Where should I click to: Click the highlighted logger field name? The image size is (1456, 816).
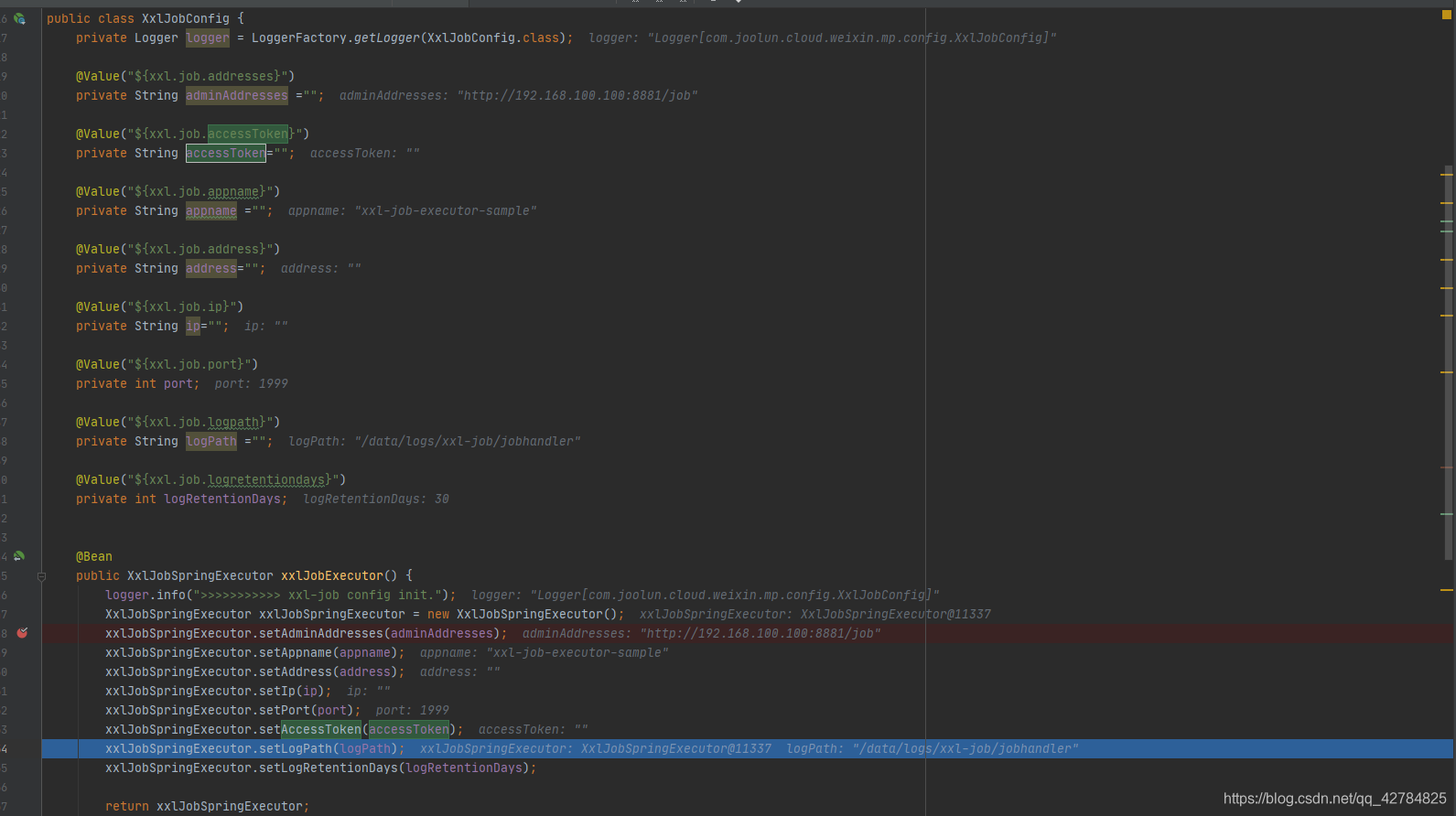pos(208,38)
